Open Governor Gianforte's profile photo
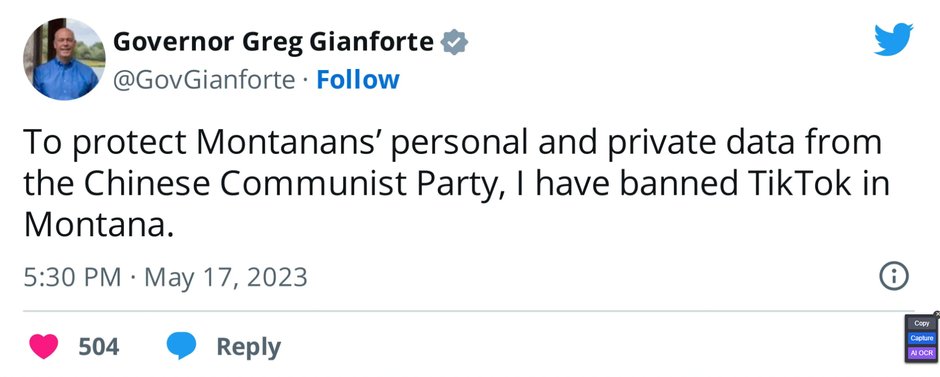The width and height of the screenshot is (940, 377). pyautogui.click(x=64, y=59)
